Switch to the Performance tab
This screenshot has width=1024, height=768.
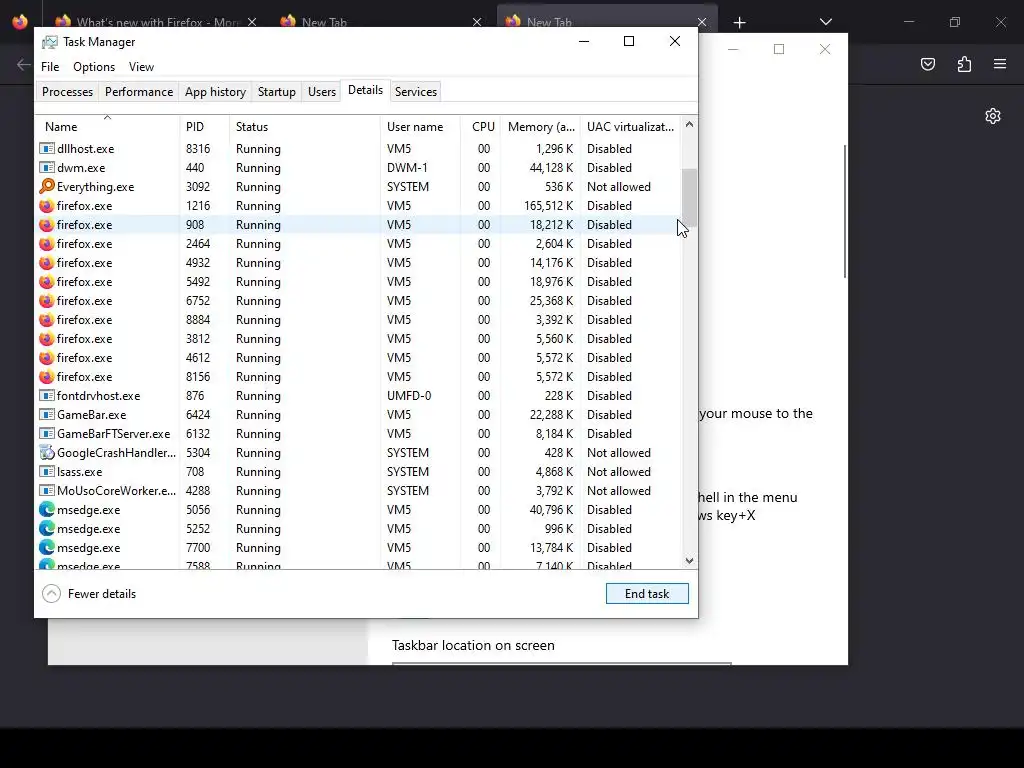pyautogui.click(x=139, y=91)
